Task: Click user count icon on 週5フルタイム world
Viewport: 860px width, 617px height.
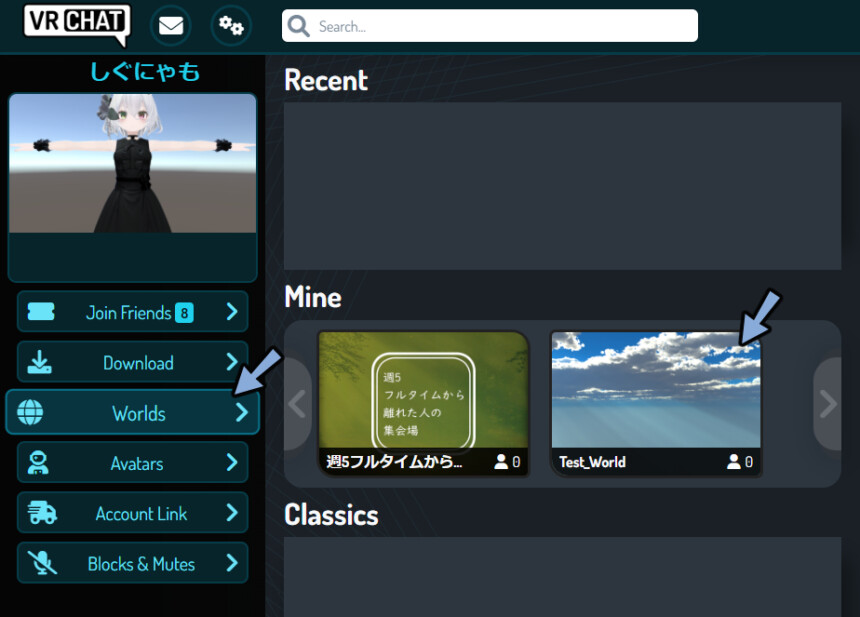Action: (x=501, y=462)
